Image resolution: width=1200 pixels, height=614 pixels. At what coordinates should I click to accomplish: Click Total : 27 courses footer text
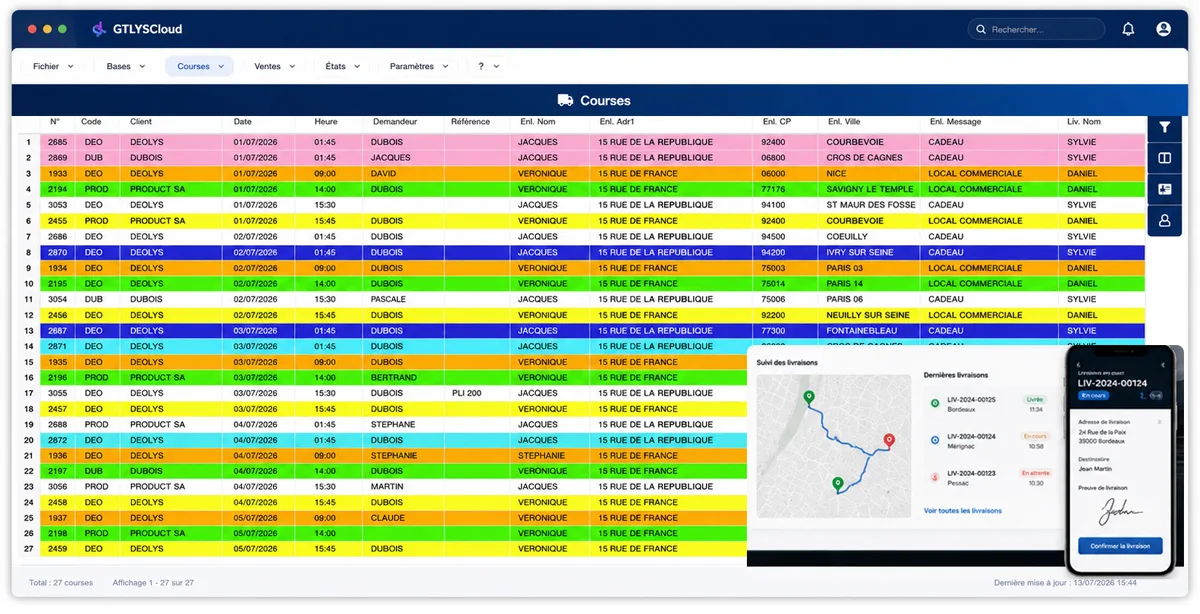[x=61, y=582]
